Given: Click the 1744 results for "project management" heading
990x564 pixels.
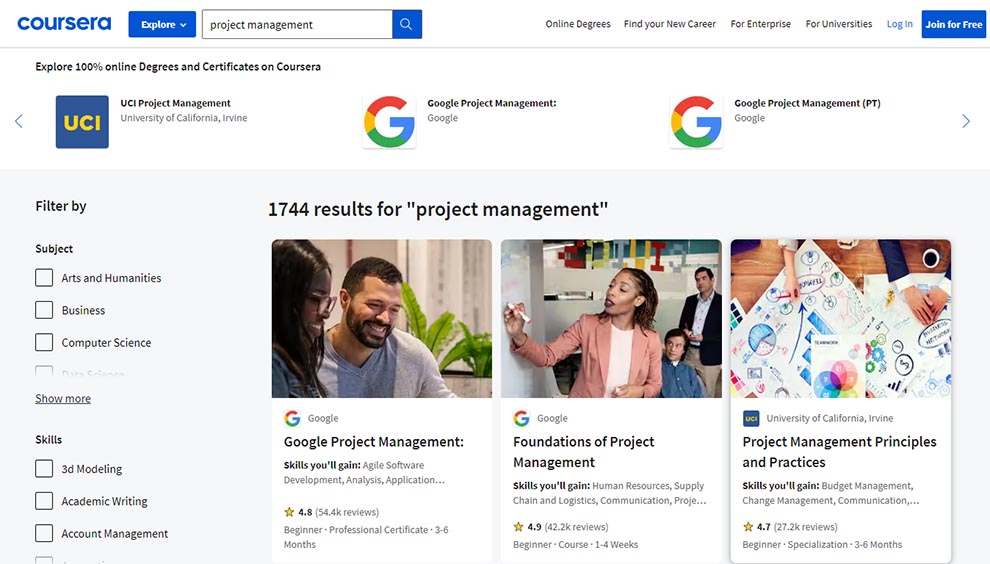Looking at the screenshot, I should tap(438, 209).
